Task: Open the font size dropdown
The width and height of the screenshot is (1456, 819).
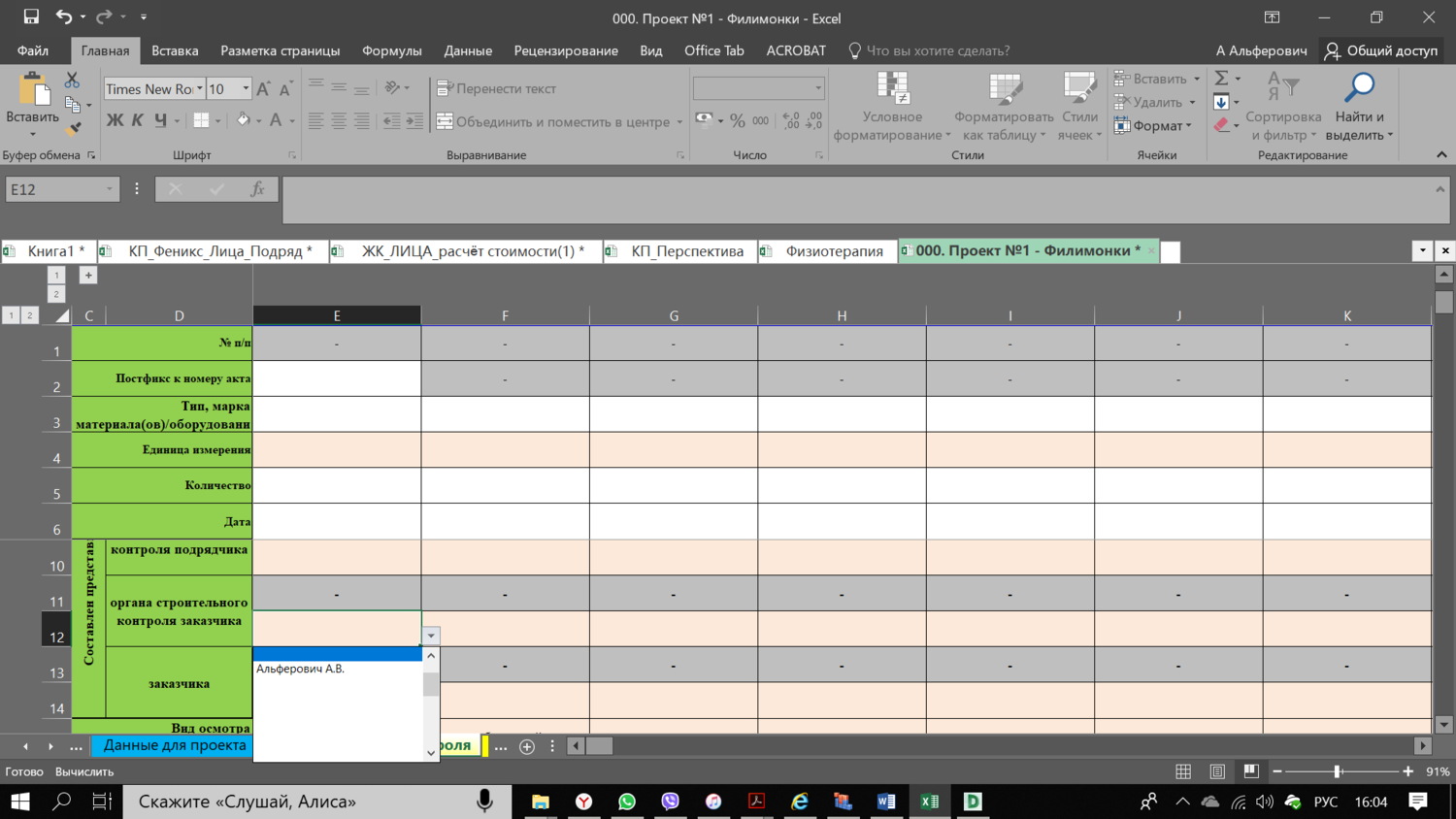Action: [246, 89]
